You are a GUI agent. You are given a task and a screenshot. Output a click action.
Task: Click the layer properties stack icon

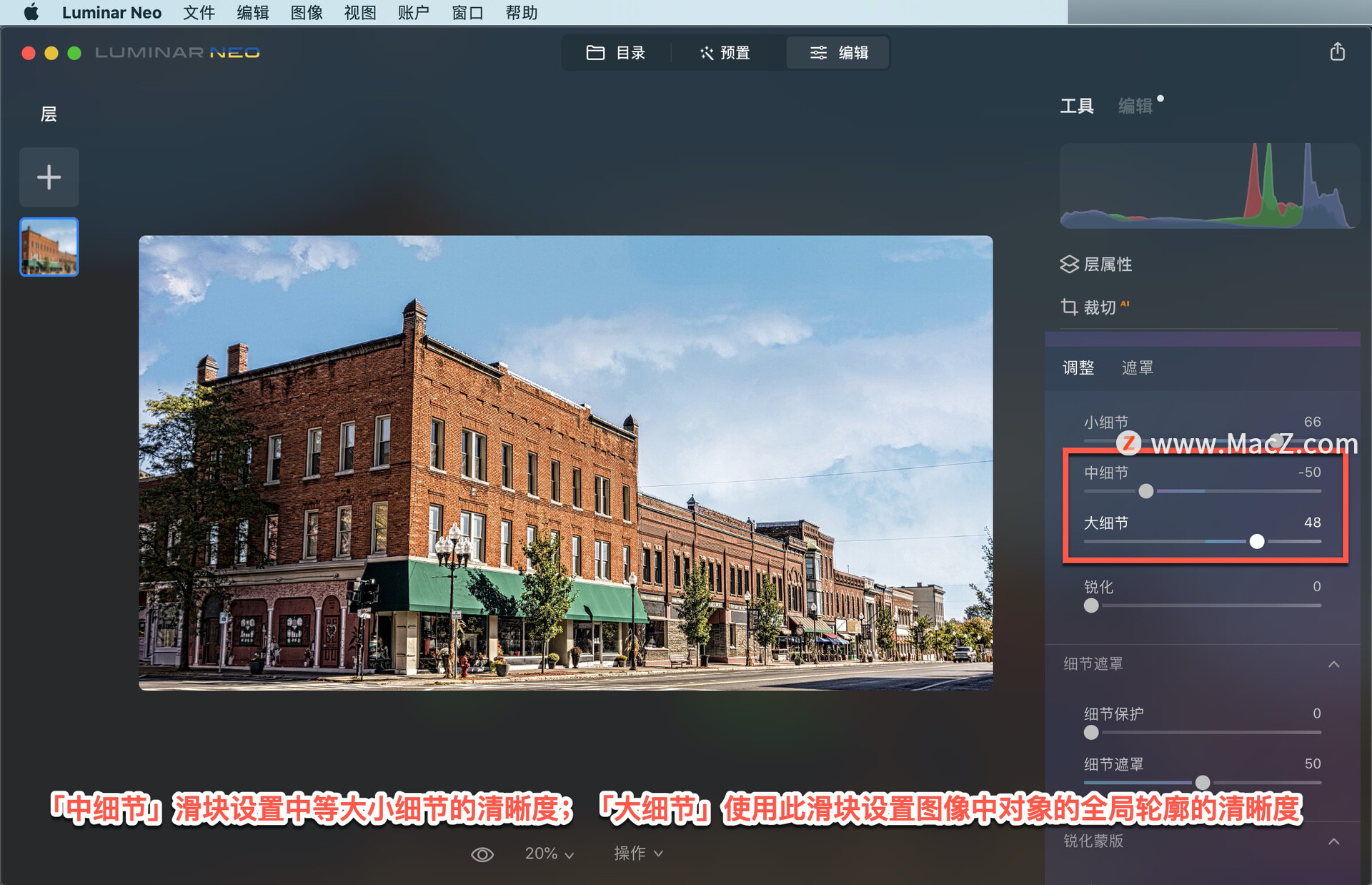click(x=1069, y=264)
